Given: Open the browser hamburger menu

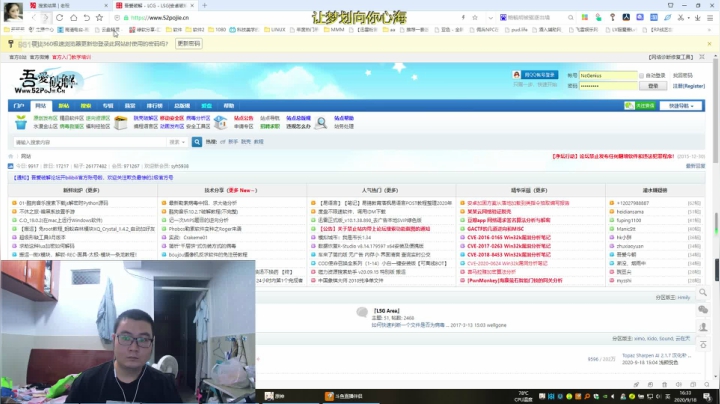Looking at the screenshot, I should point(710,17).
